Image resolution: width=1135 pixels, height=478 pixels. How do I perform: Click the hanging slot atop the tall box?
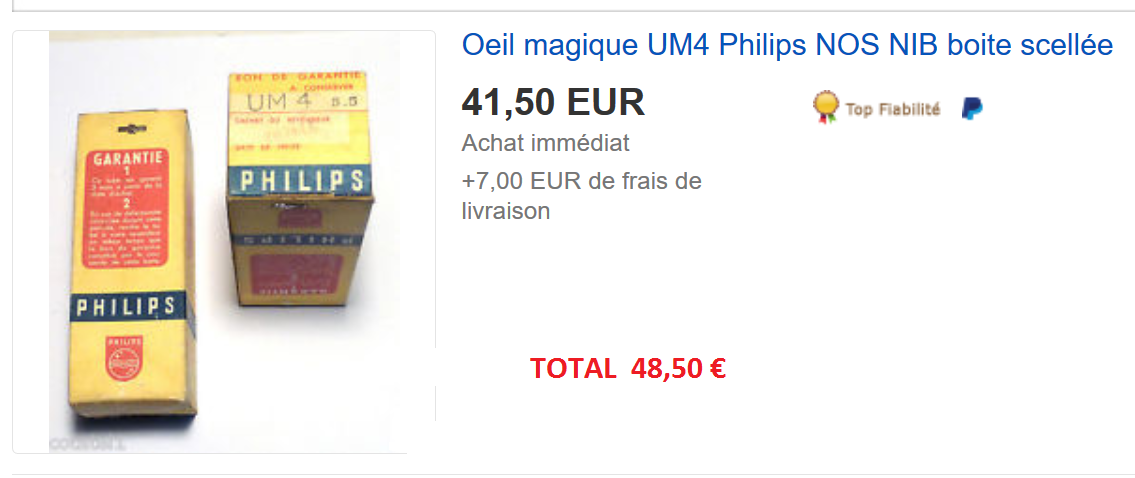(131, 130)
